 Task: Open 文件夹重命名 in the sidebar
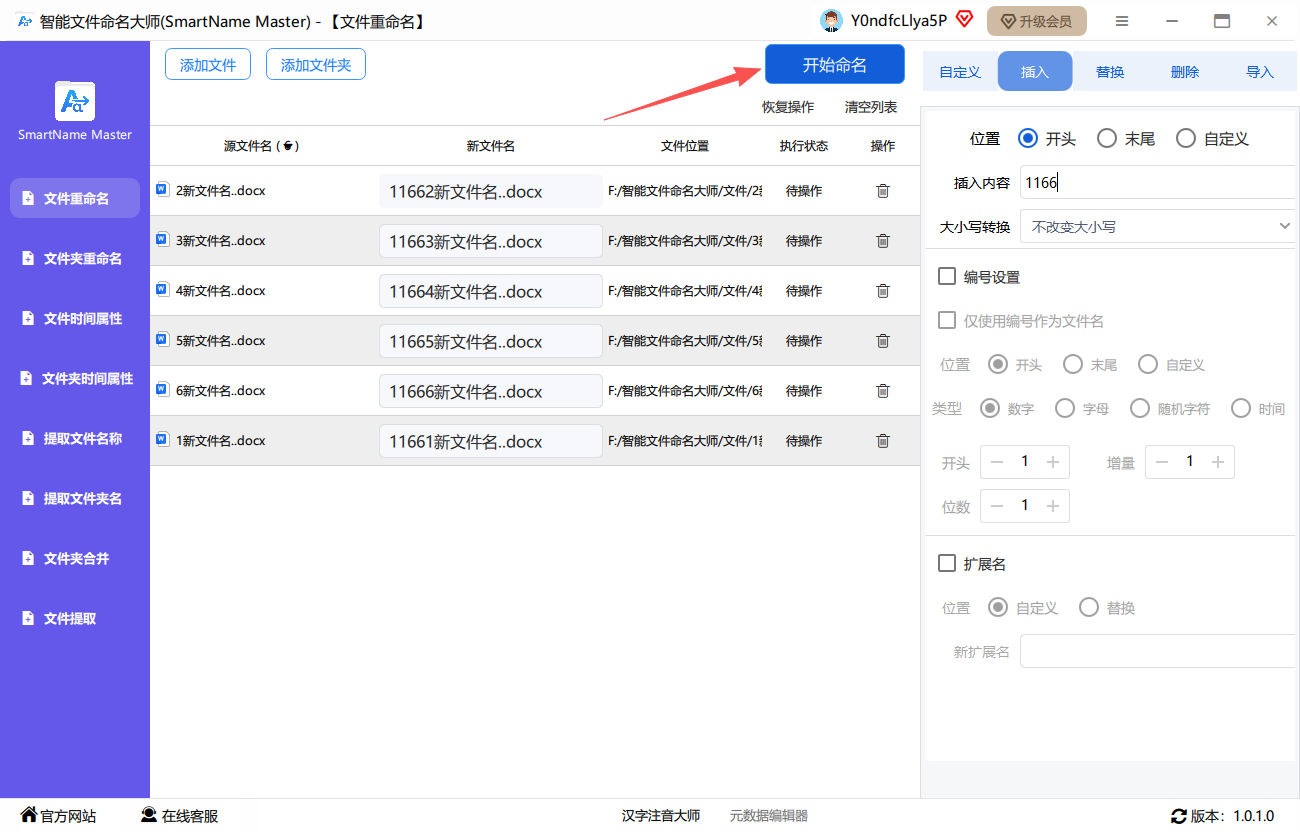[81, 259]
